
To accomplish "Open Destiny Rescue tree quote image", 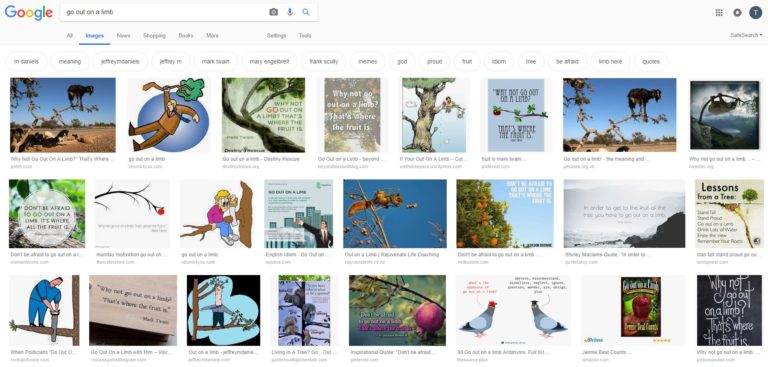I will (x=263, y=115).
